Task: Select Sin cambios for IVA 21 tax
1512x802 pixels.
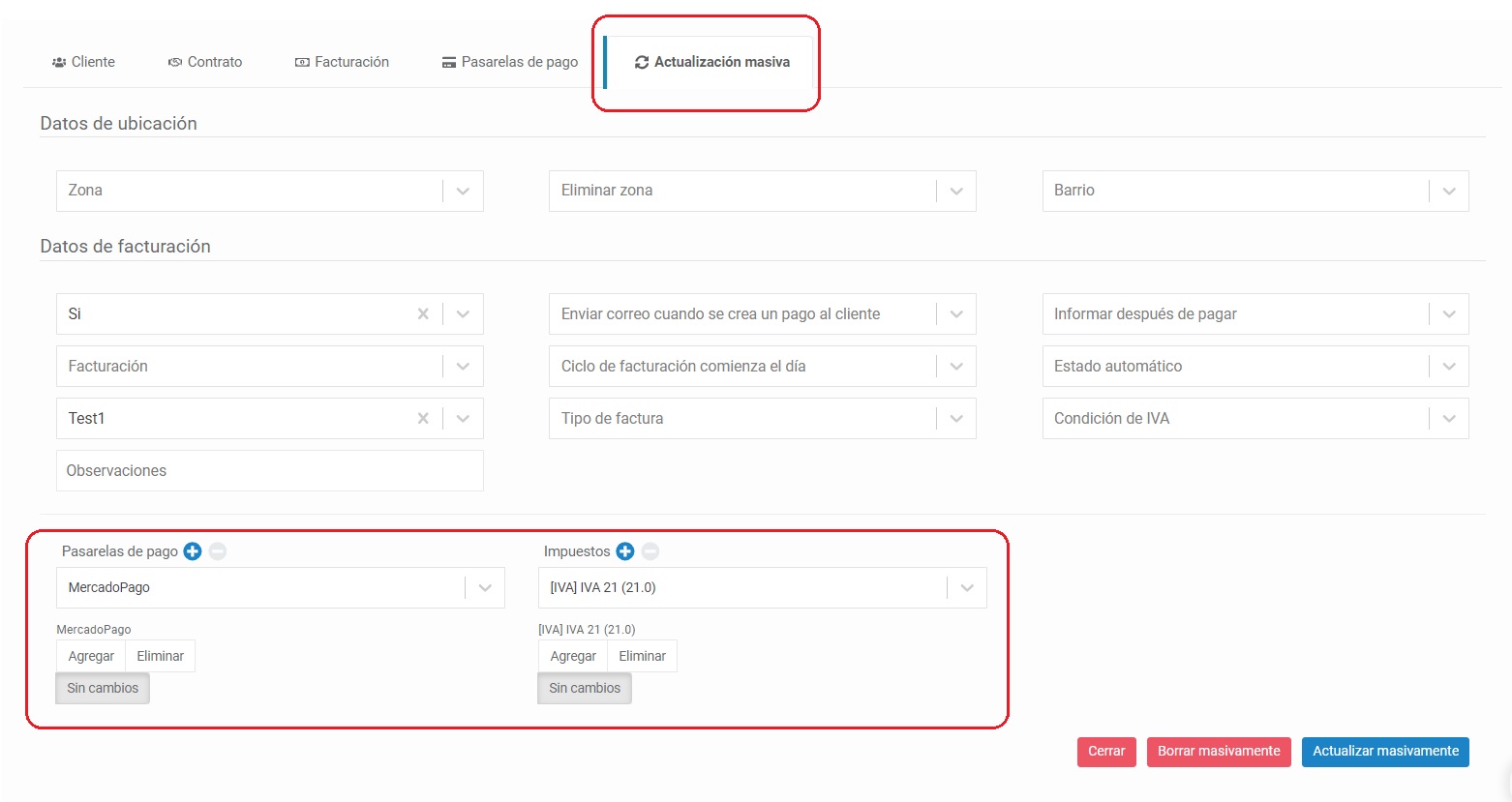Action: (585, 689)
